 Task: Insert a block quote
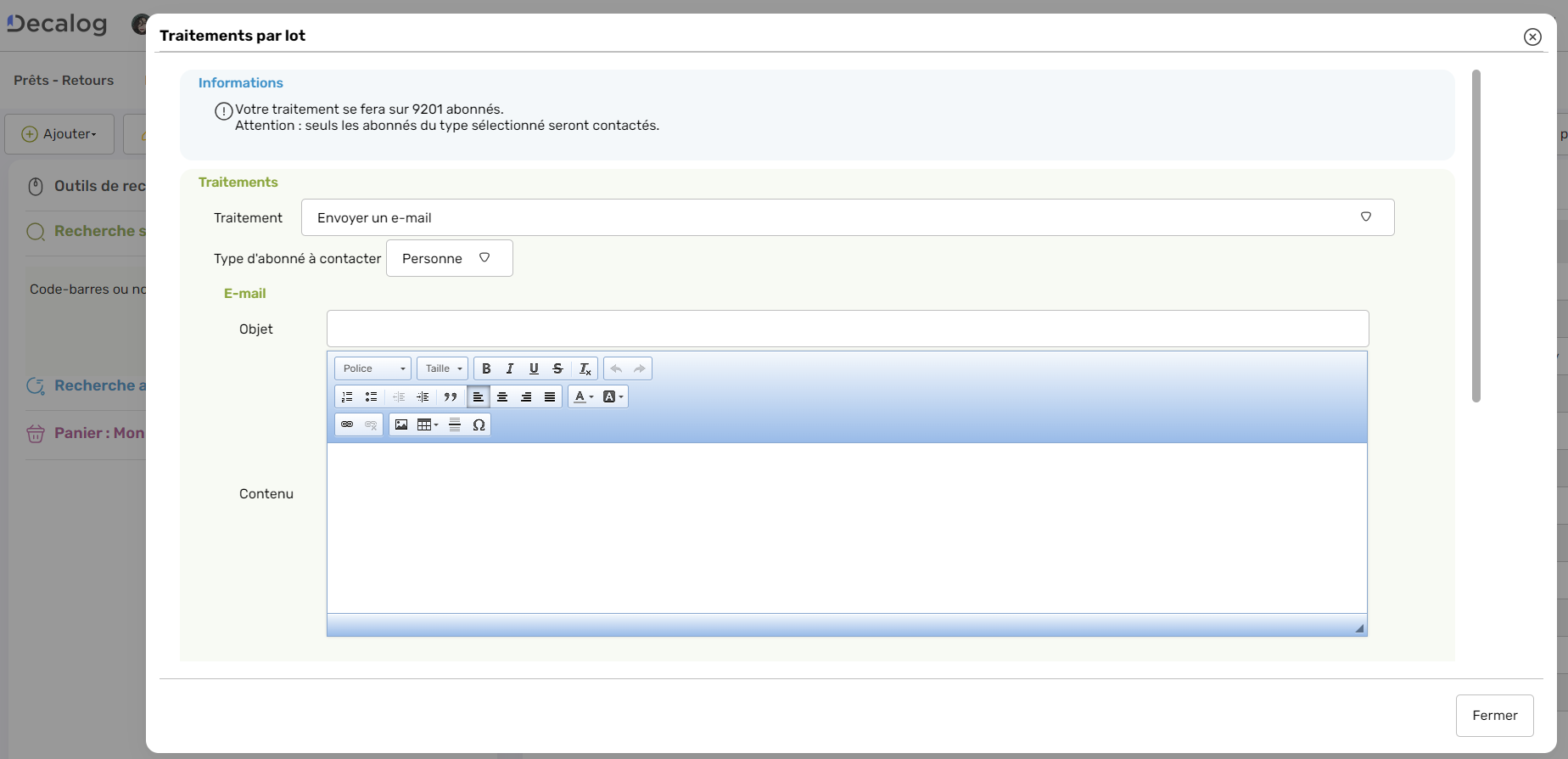[x=451, y=396]
